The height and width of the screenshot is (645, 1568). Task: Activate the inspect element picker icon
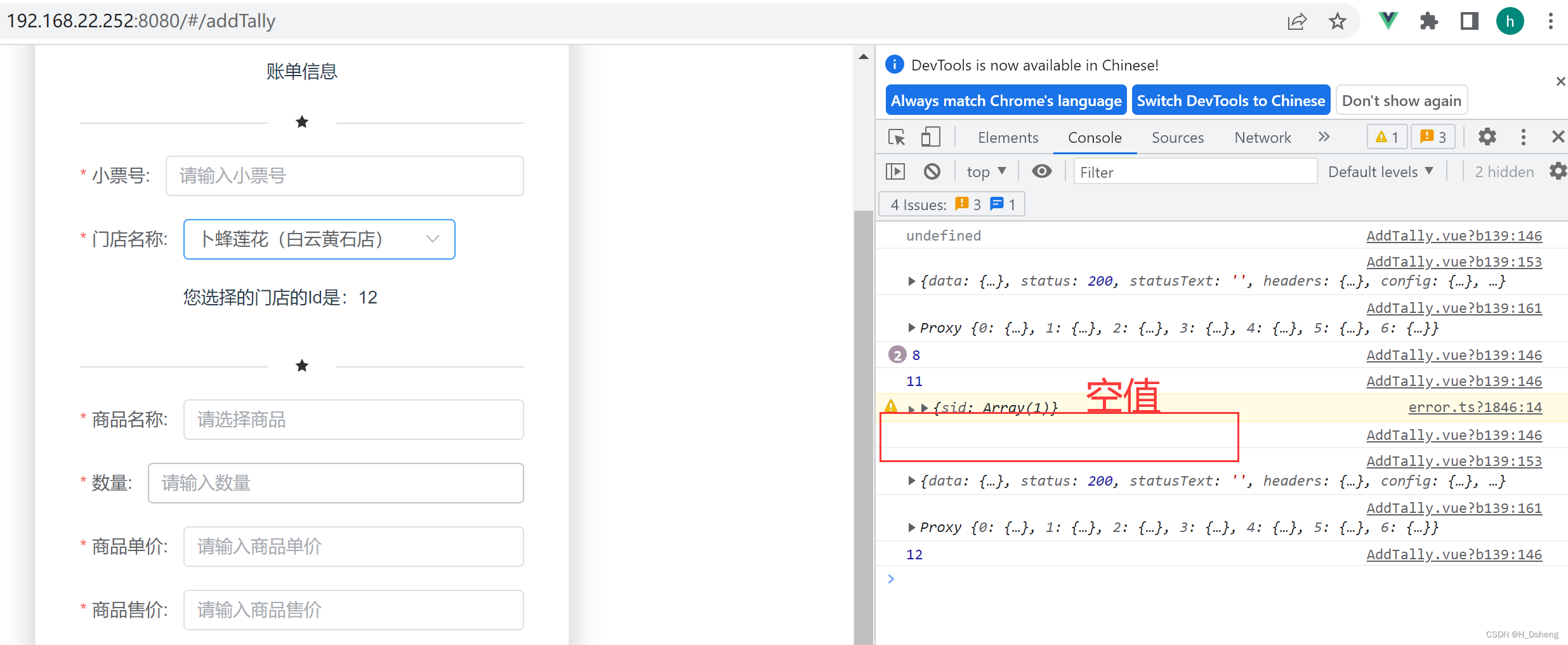[x=897, y=137]
